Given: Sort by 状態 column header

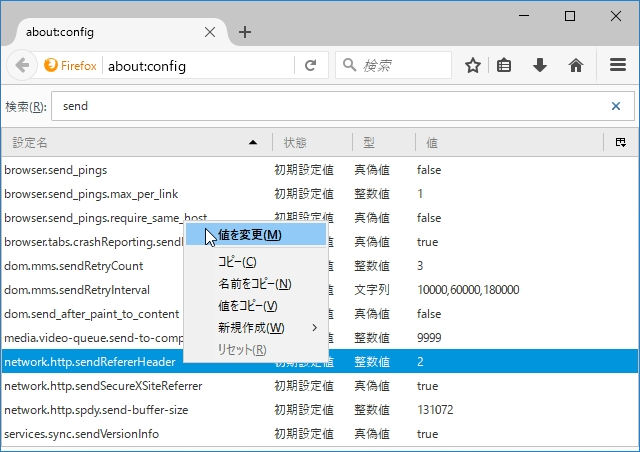Looking at the screenshot, I should [312, 143].
